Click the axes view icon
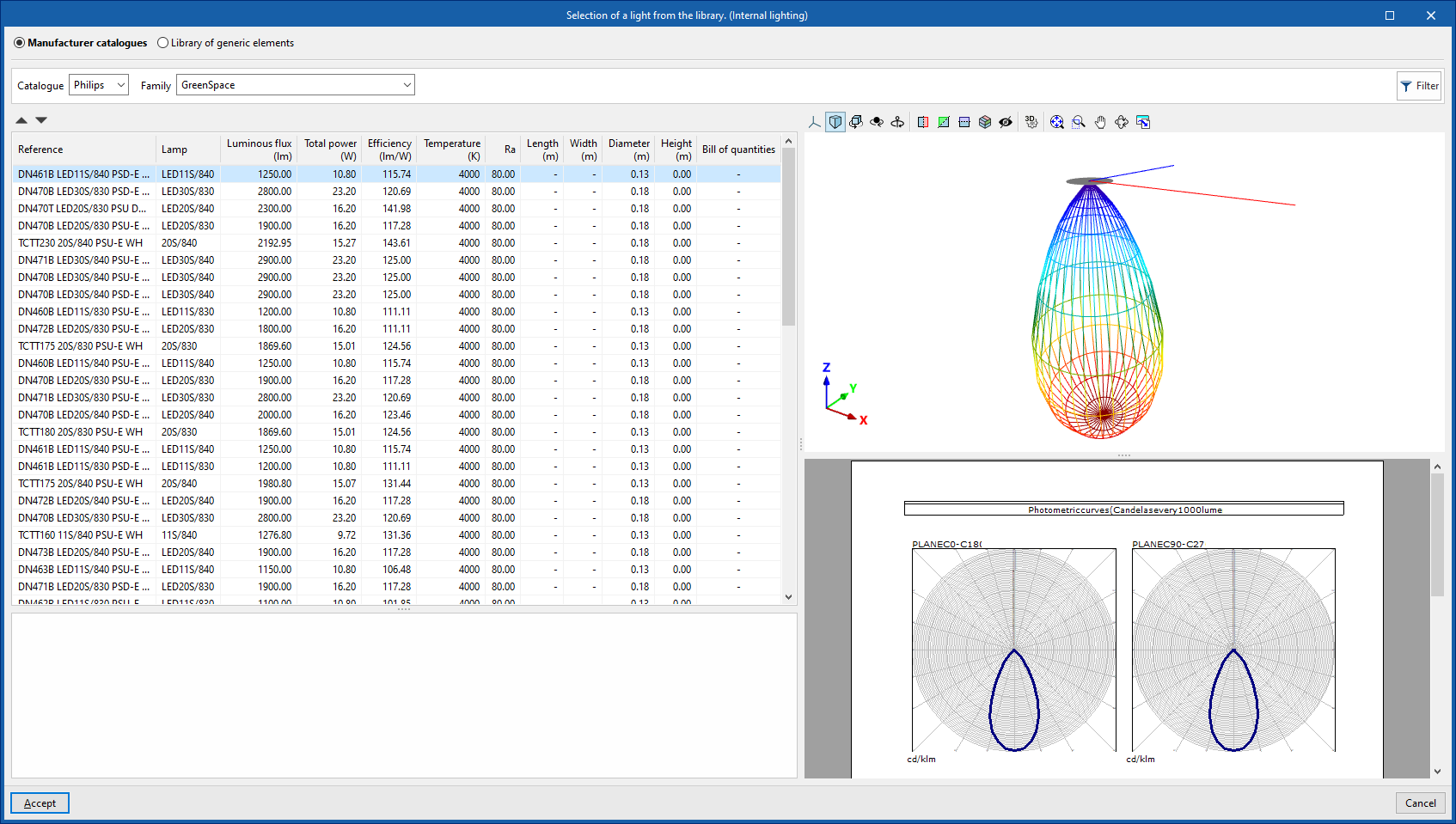1456x824 pixels. [x=815, y=122]
